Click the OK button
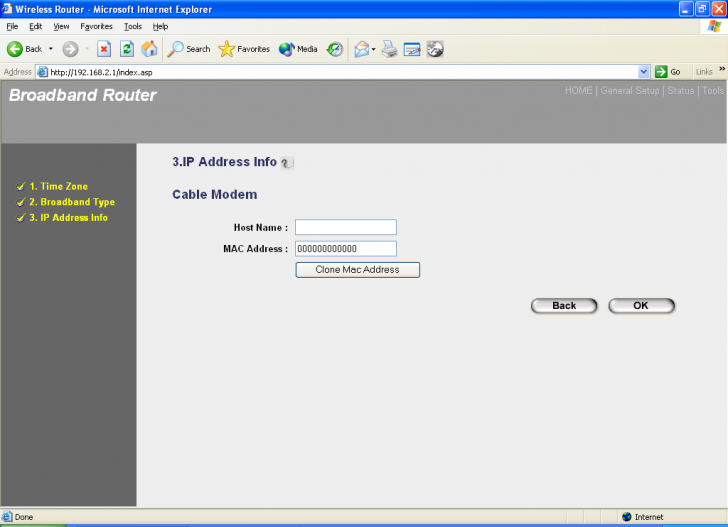This screenshot has width=728, height=527. tap(641, 306)
